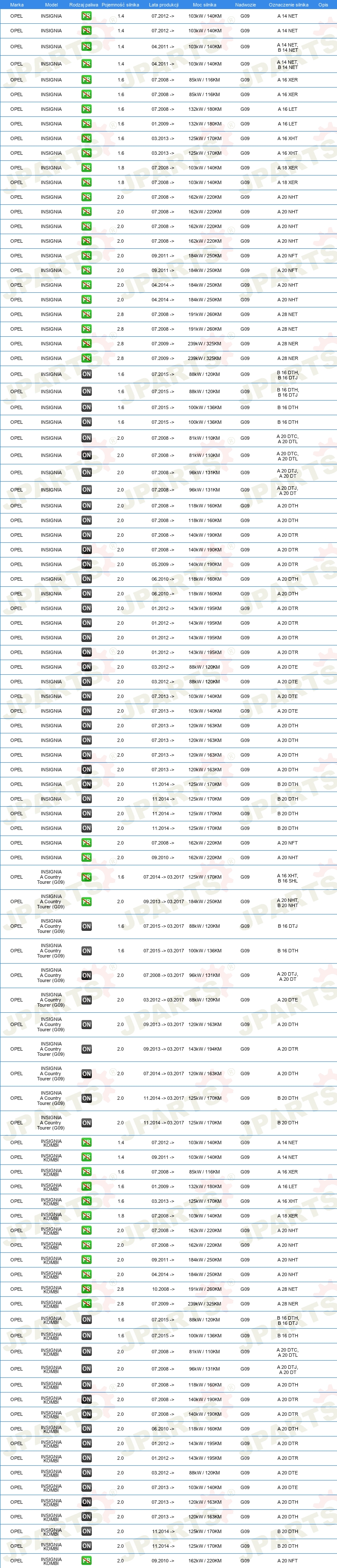
Task: Click petrol icon in Insignia 09.2010 A 20 NHT row
Action: point(86,858)
